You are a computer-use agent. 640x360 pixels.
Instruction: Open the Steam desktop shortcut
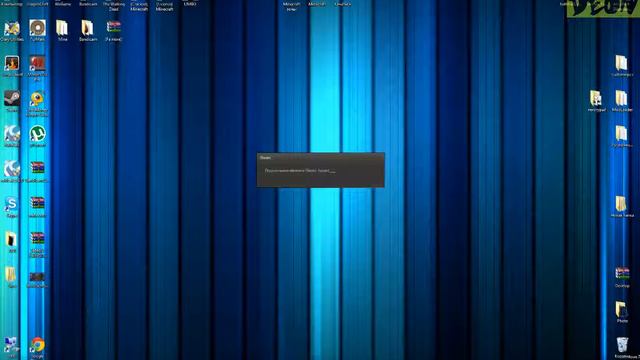point(12,100)
